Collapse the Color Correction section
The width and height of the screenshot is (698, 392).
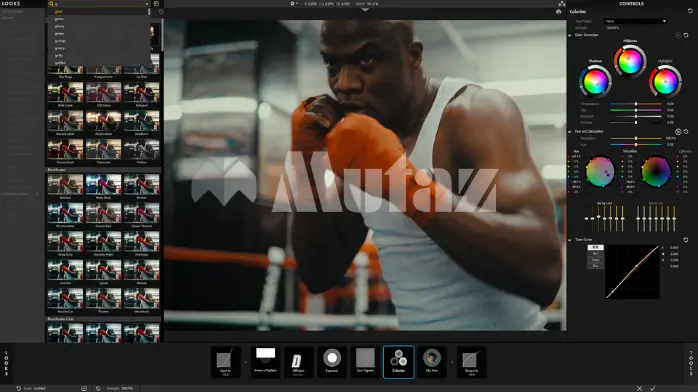[x=570, y=35]
